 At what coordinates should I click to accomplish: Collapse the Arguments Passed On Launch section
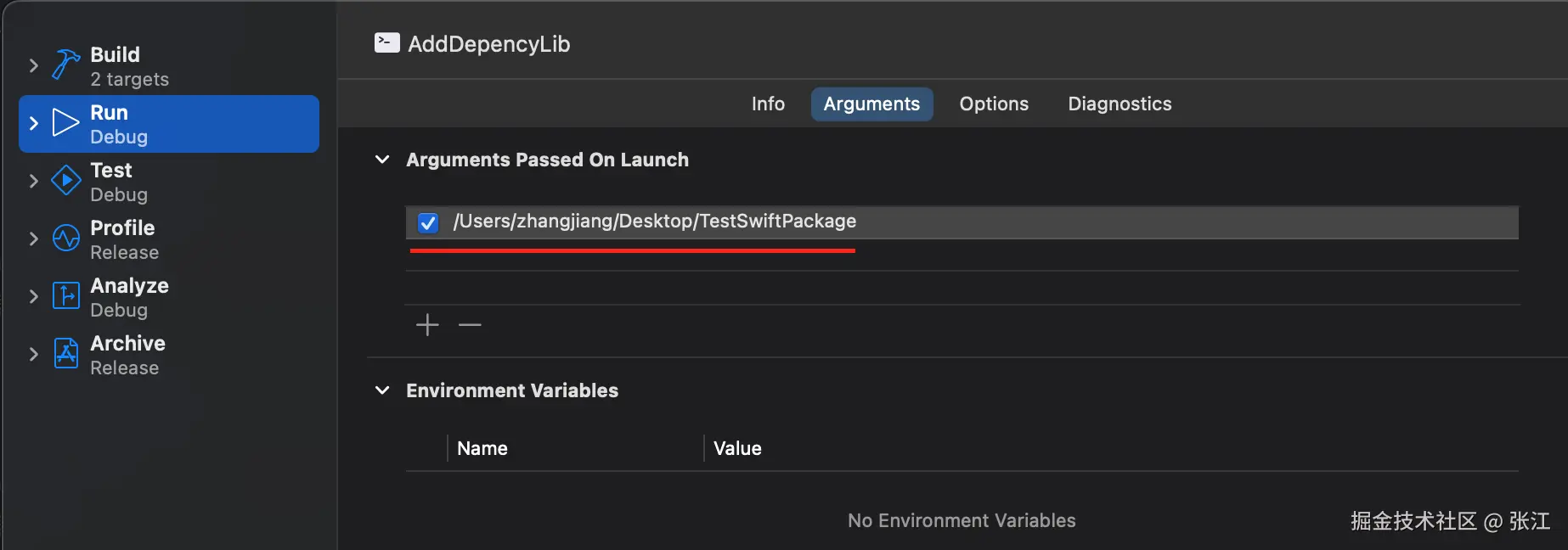pyautogui.click(x=382, y=160)
